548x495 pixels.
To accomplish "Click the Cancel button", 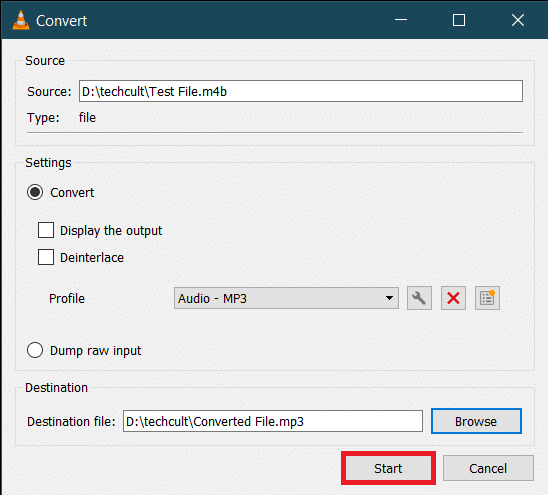I will (488, 468).
